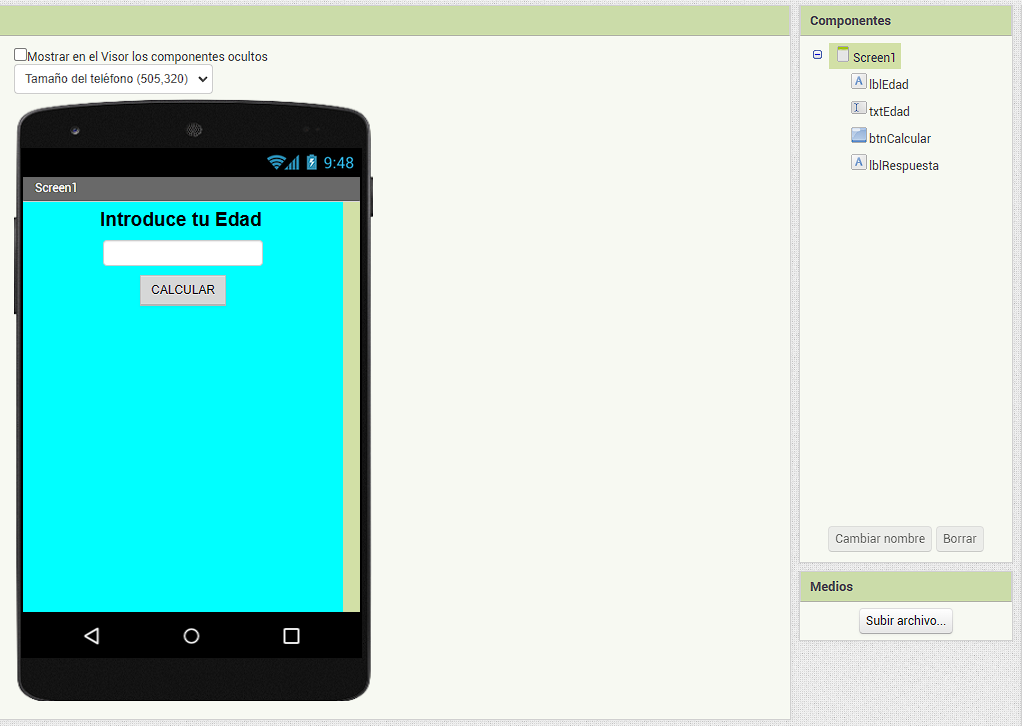Click the Borrar button
The height and width of the screenshot is (726, 1022).
pos(959,539)
